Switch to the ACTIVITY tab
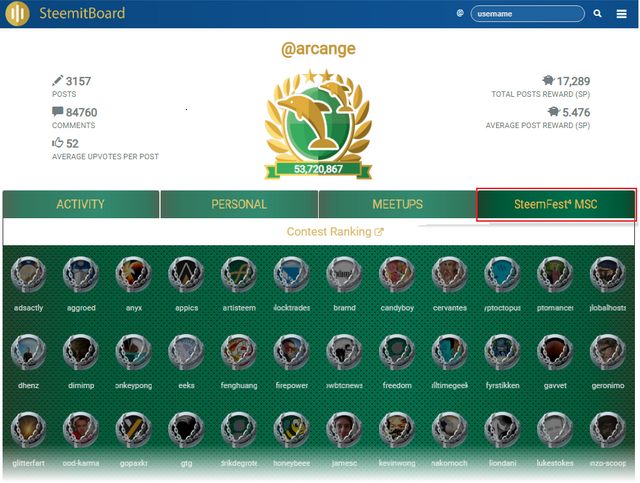 [81, 204]
